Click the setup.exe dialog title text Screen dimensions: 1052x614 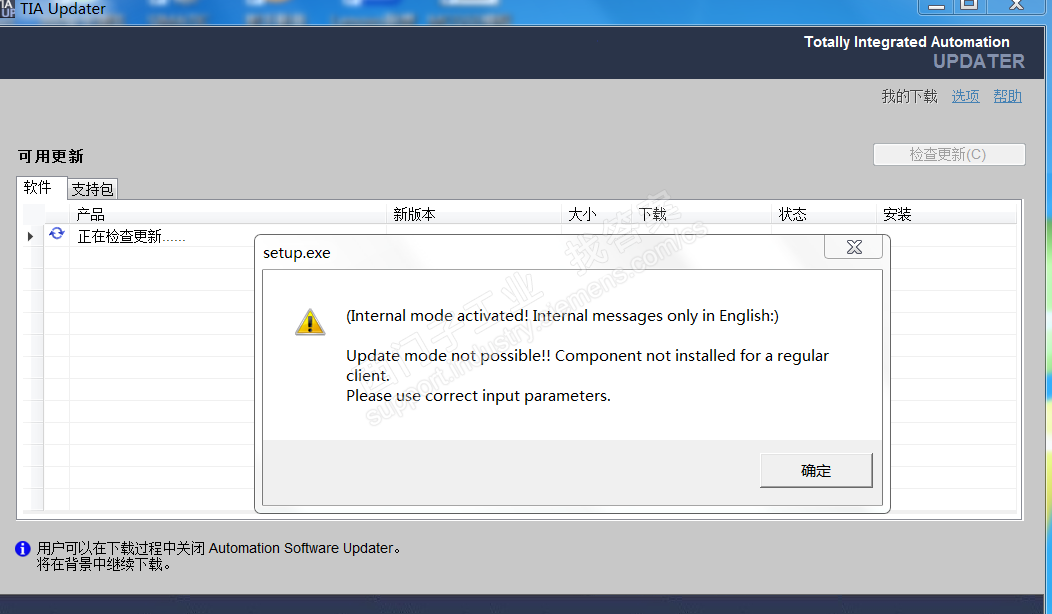(297, 253)
